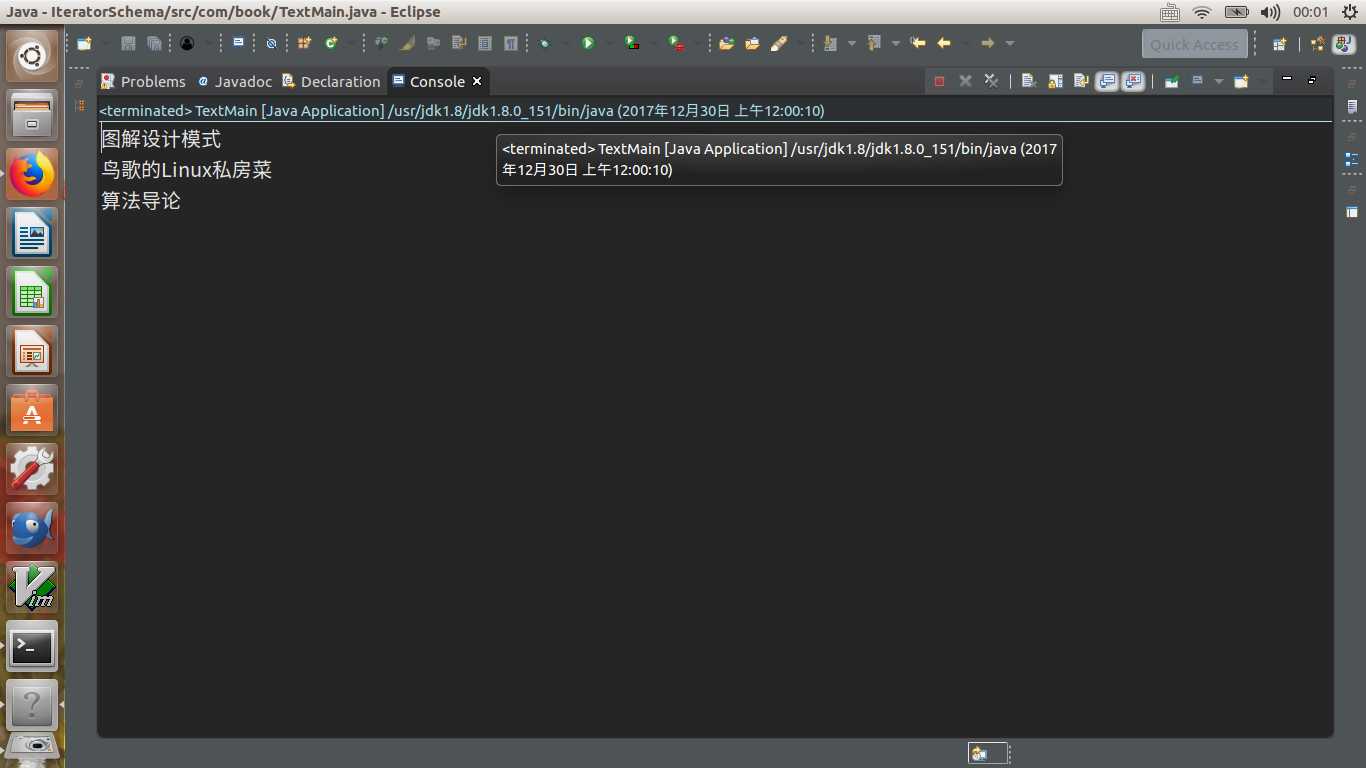
Task: Switch to the Javadoc tab
Action: (235, 81)
